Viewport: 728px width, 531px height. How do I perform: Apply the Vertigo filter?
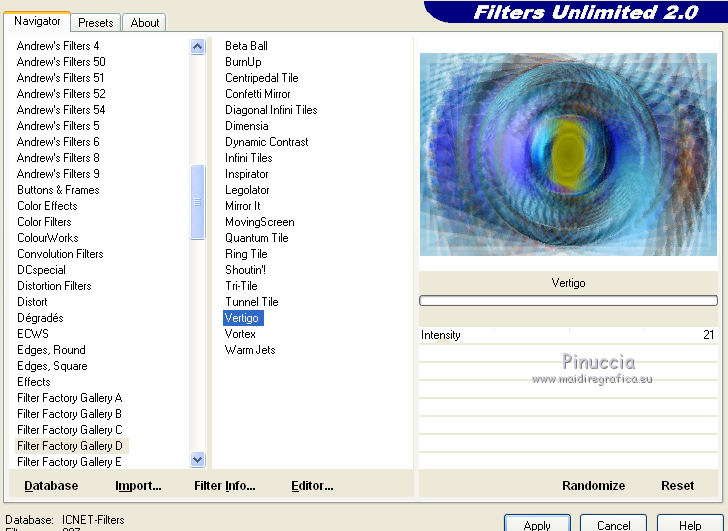pyautogui.click(x=537, y=525)
